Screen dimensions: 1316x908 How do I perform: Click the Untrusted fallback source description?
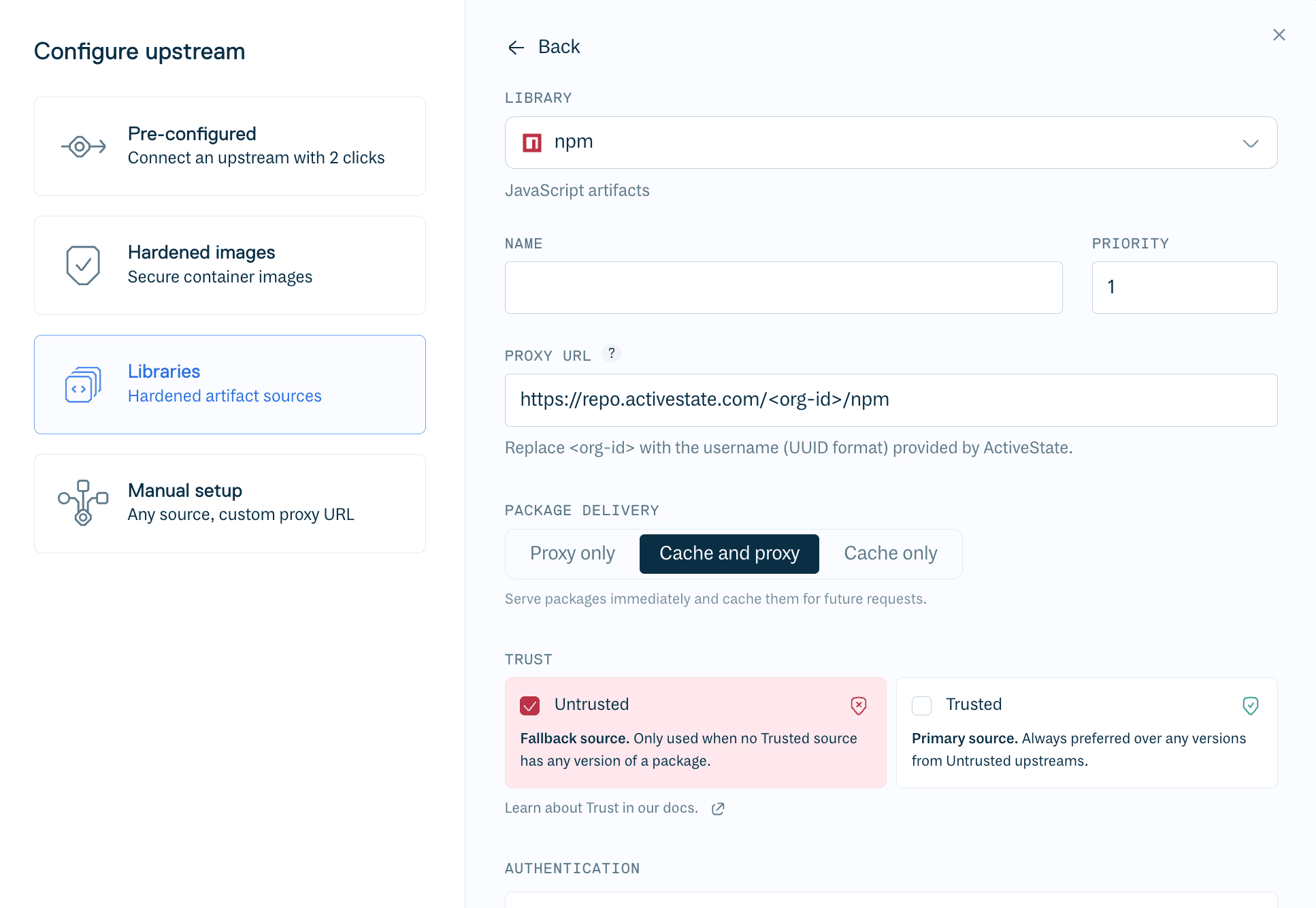click(689, 749)
